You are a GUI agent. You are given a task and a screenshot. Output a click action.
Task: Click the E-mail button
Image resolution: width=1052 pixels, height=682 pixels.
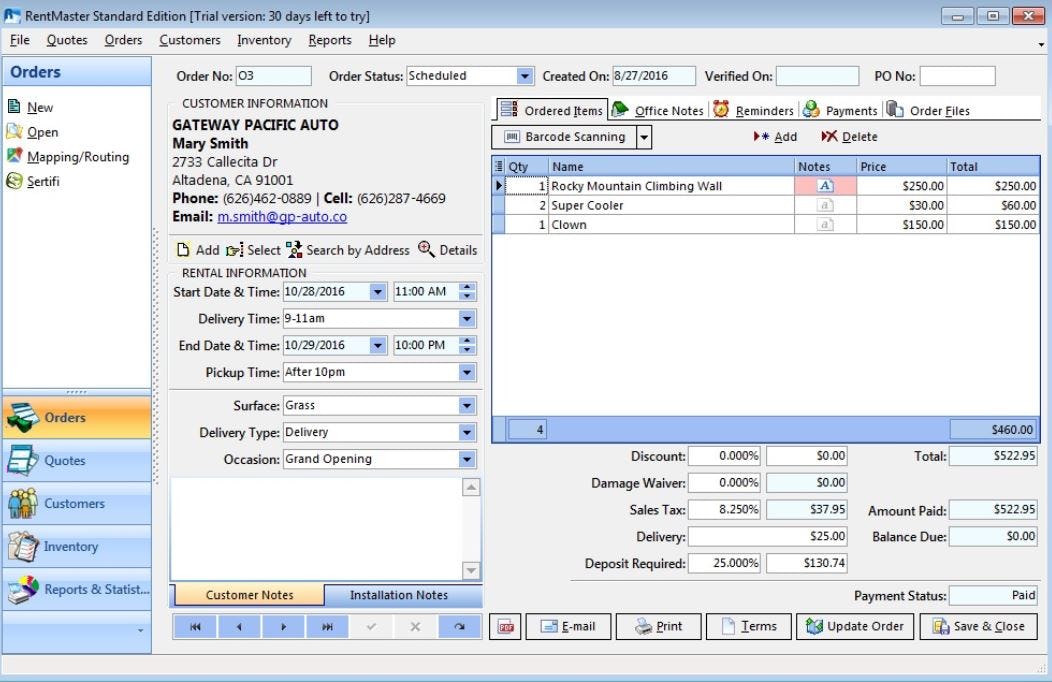click(x=568, y=626)
